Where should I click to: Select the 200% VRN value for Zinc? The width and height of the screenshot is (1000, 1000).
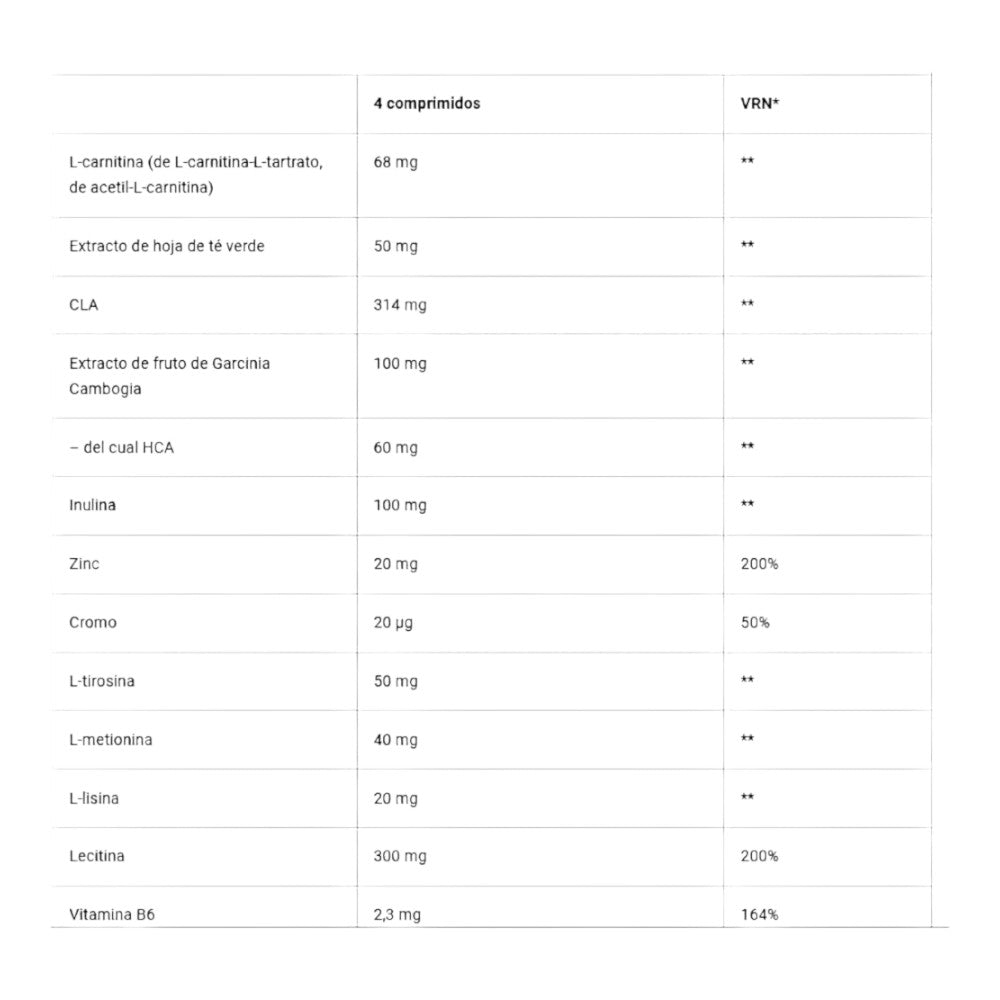[760, 564]
